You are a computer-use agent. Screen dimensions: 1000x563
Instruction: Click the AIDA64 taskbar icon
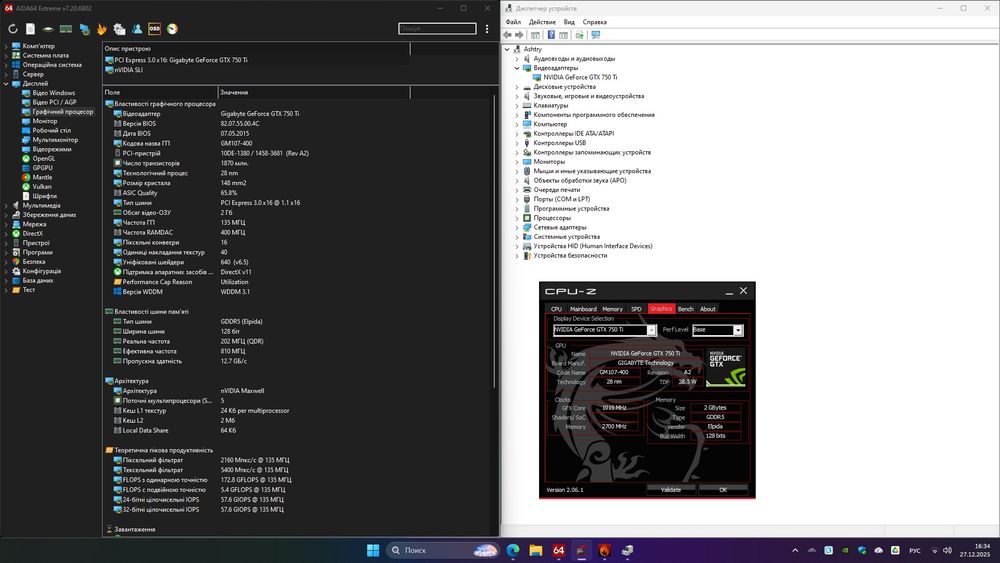(559, 550)
